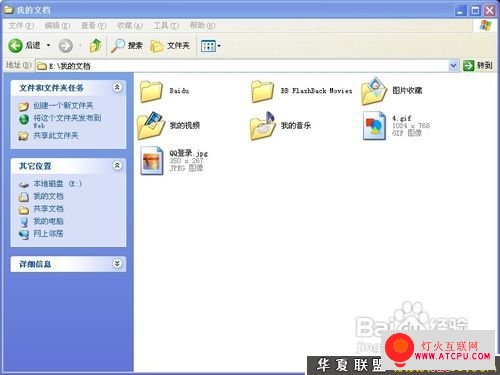Open 我的文档 link in sidebar
Screen dimensions: 500x375
(48, 196)
